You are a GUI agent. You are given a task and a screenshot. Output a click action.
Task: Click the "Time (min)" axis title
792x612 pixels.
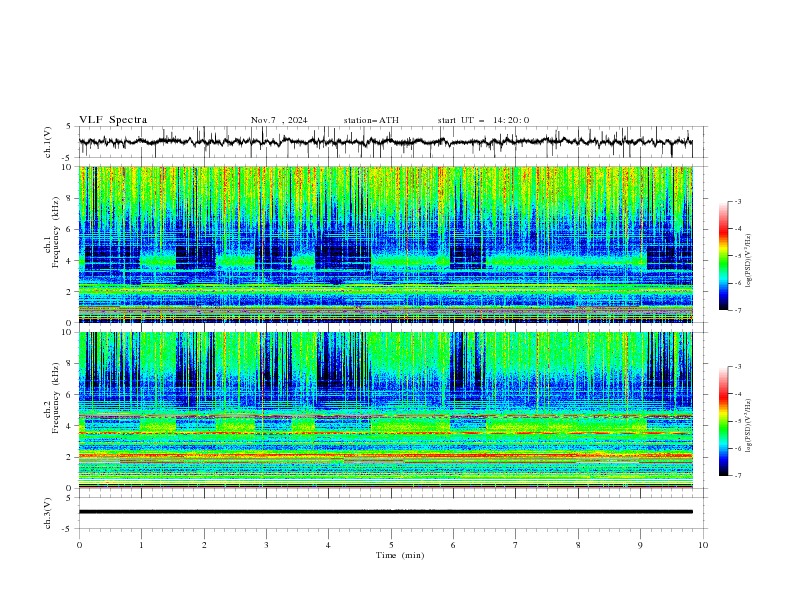coord(400,555)
